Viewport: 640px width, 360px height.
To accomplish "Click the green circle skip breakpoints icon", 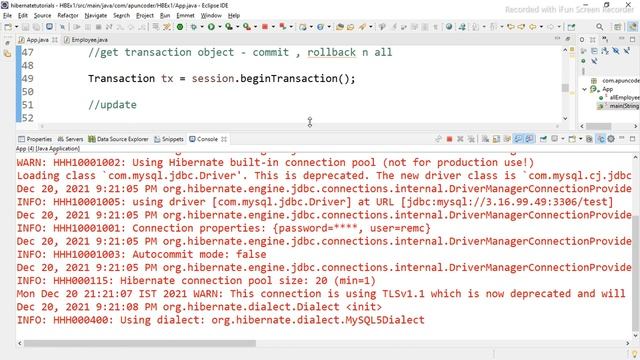I will [x=180, y=27].
